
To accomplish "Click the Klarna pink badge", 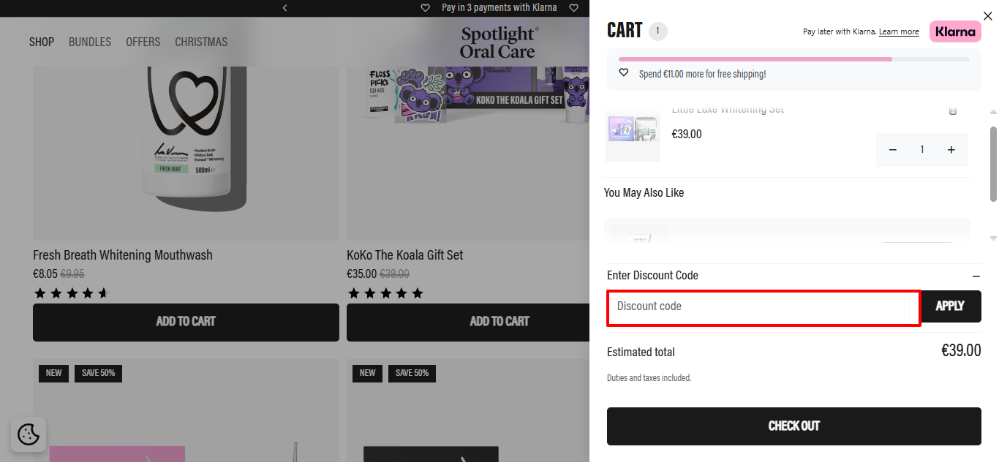I will (x=955, y=31).
